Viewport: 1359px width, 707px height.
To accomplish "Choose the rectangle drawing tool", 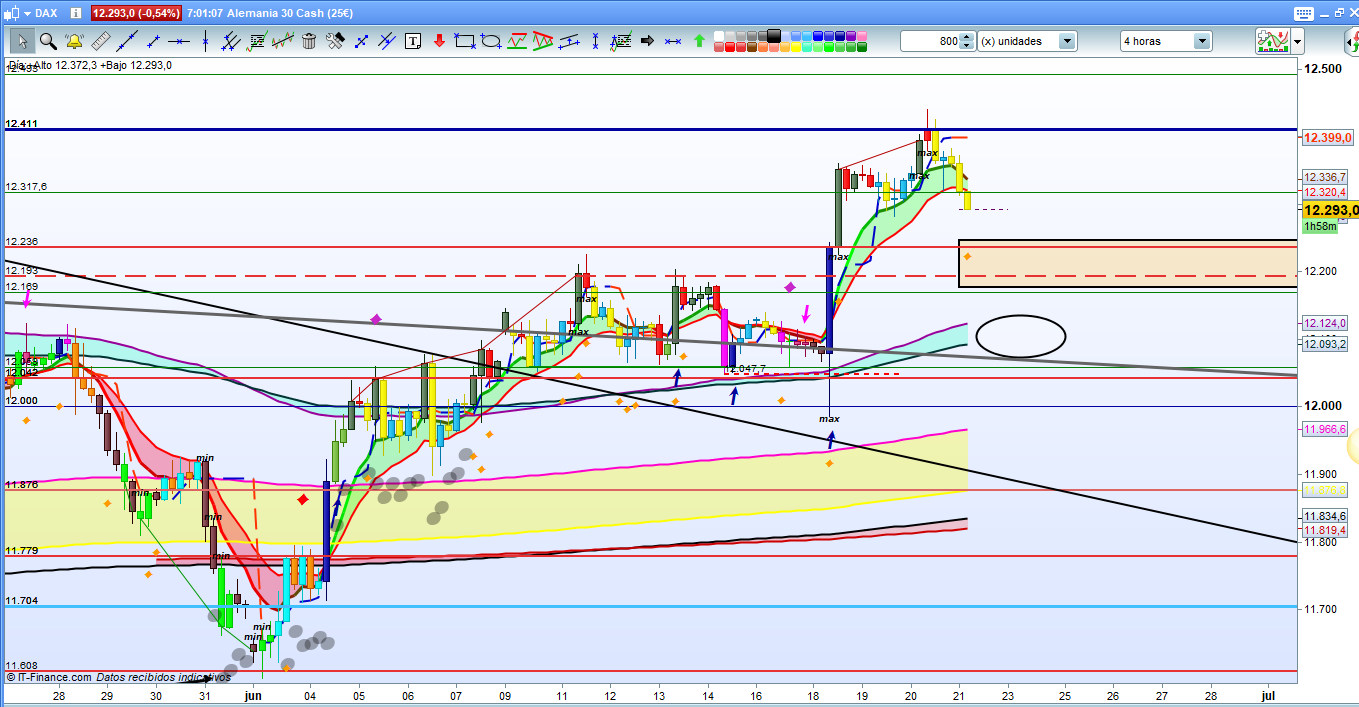I will point(464,41).
